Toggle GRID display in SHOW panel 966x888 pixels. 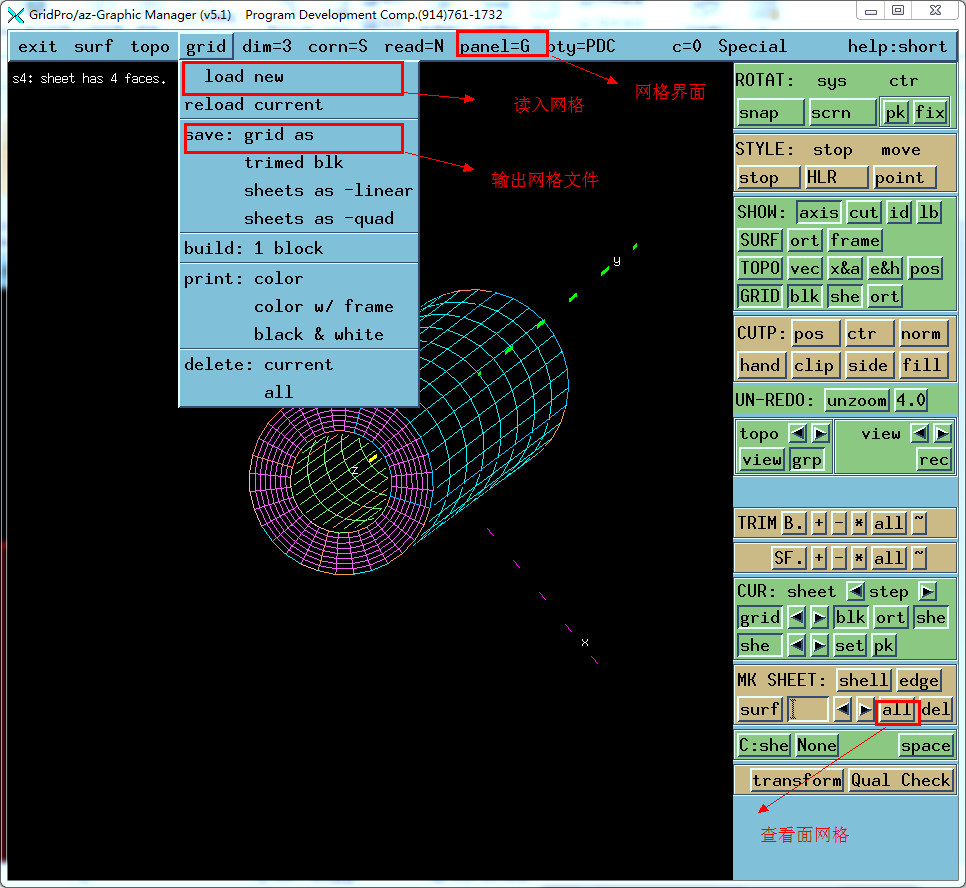(760, 296)
